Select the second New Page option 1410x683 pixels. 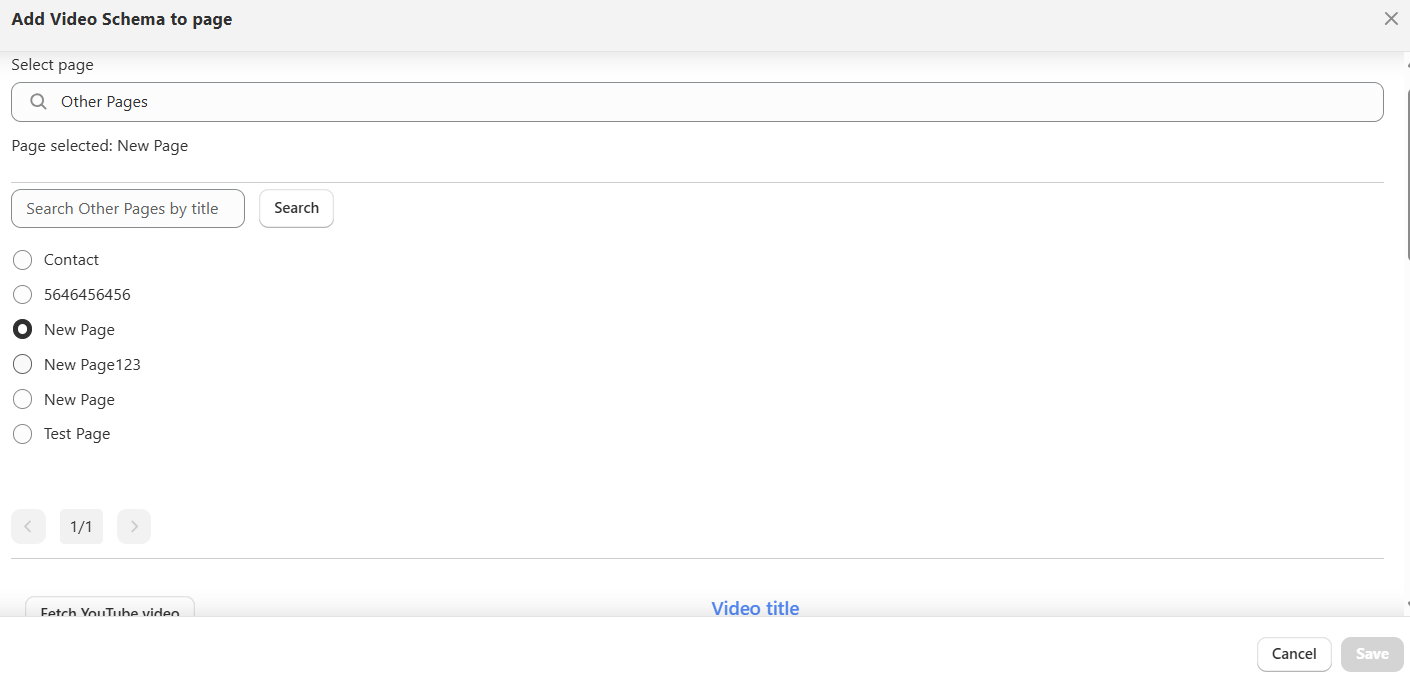click(22, 399)
